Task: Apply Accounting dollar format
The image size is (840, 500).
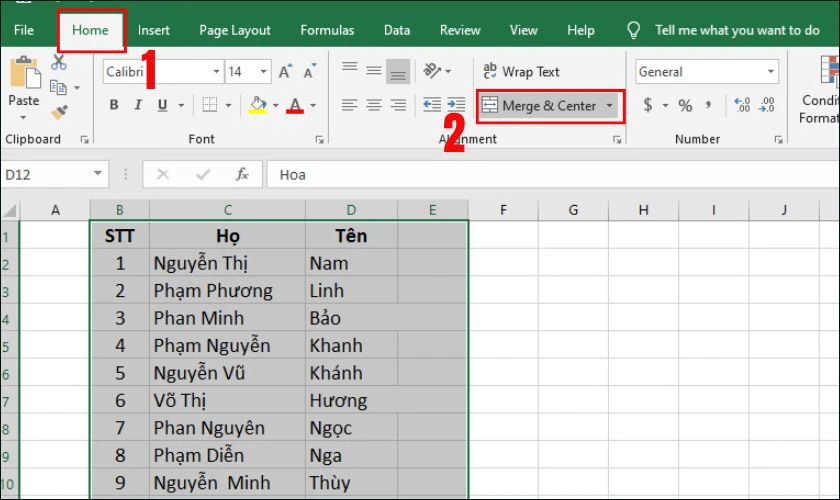Action: (x=648, y=105)
